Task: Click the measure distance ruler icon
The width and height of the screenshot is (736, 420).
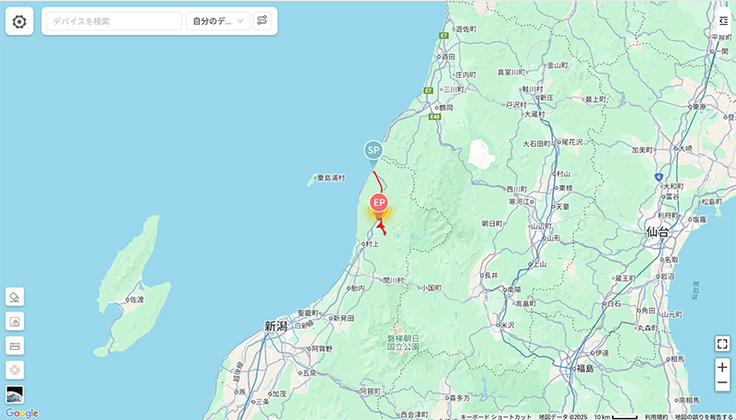Action: point(15,346)
